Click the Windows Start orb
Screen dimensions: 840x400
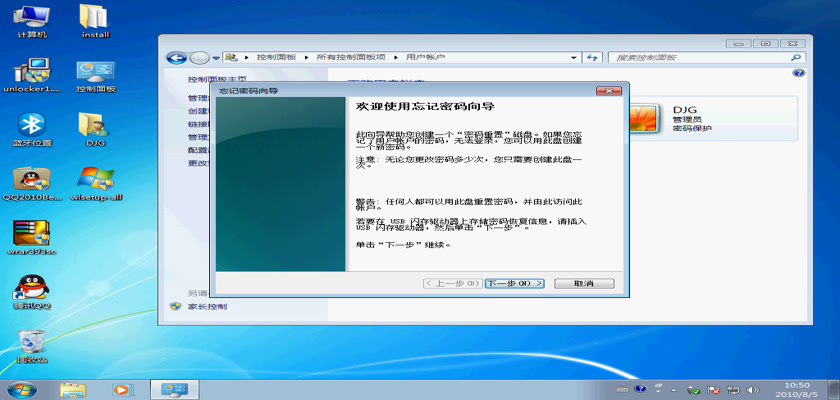point(19,388)
